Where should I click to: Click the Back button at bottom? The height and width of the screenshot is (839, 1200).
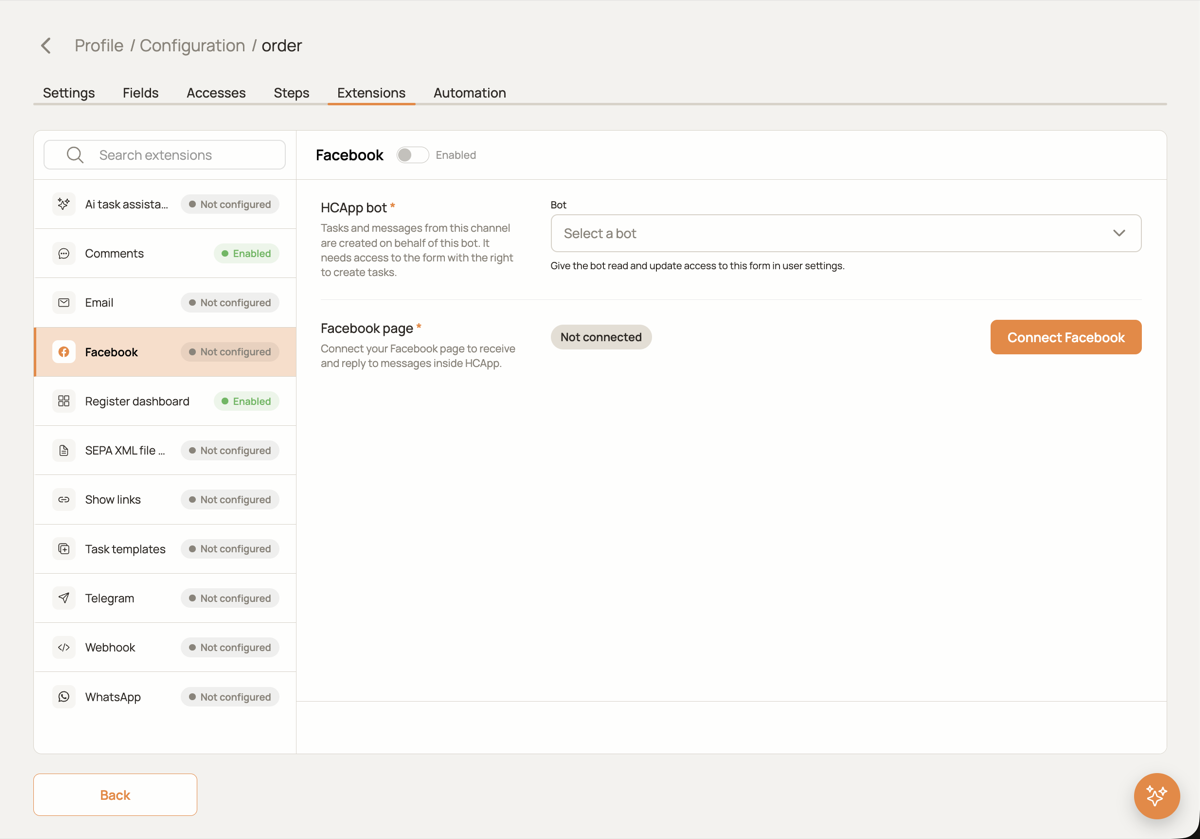point(115,795)
